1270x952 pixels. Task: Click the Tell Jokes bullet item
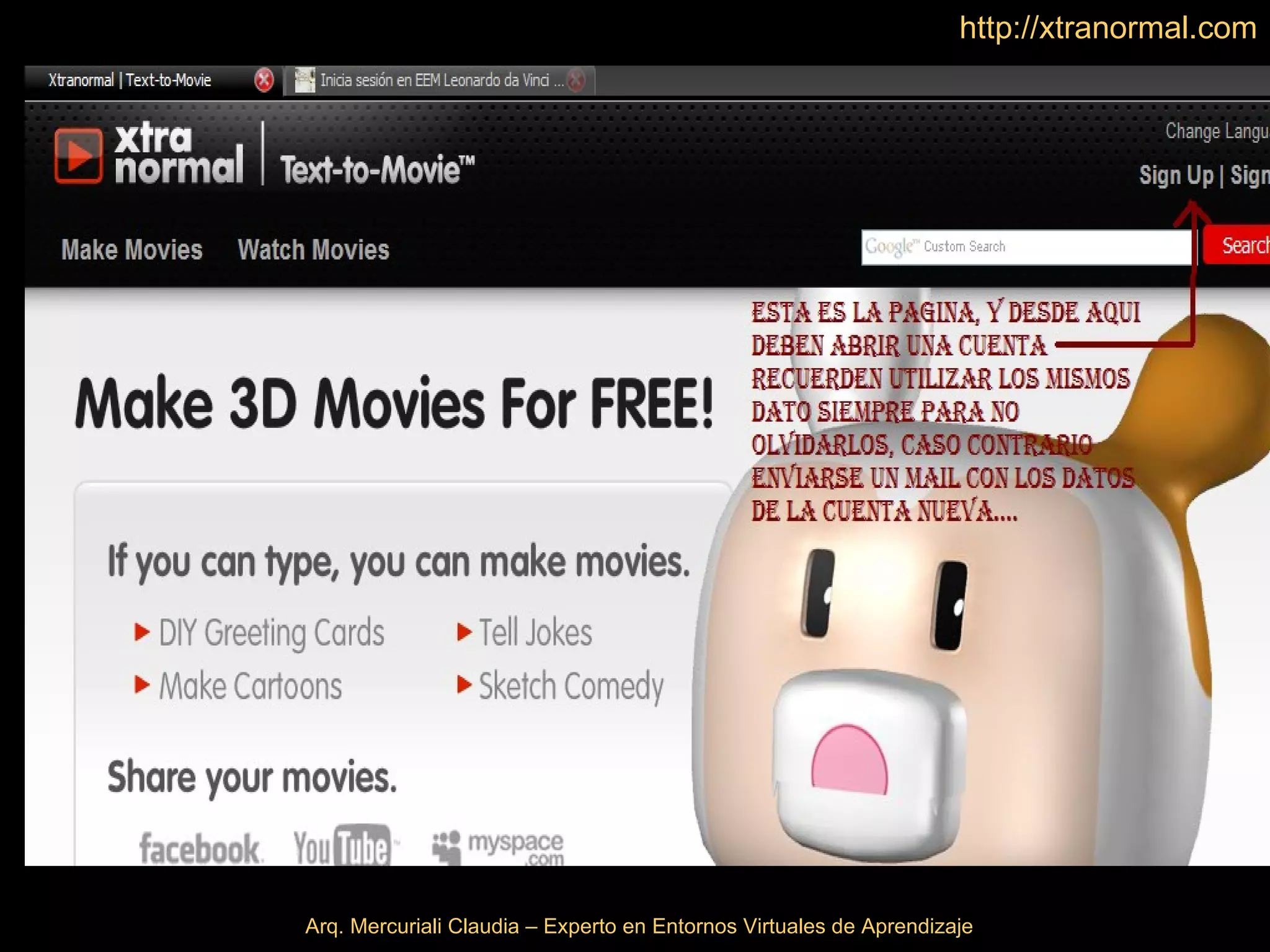click(535, 632)
